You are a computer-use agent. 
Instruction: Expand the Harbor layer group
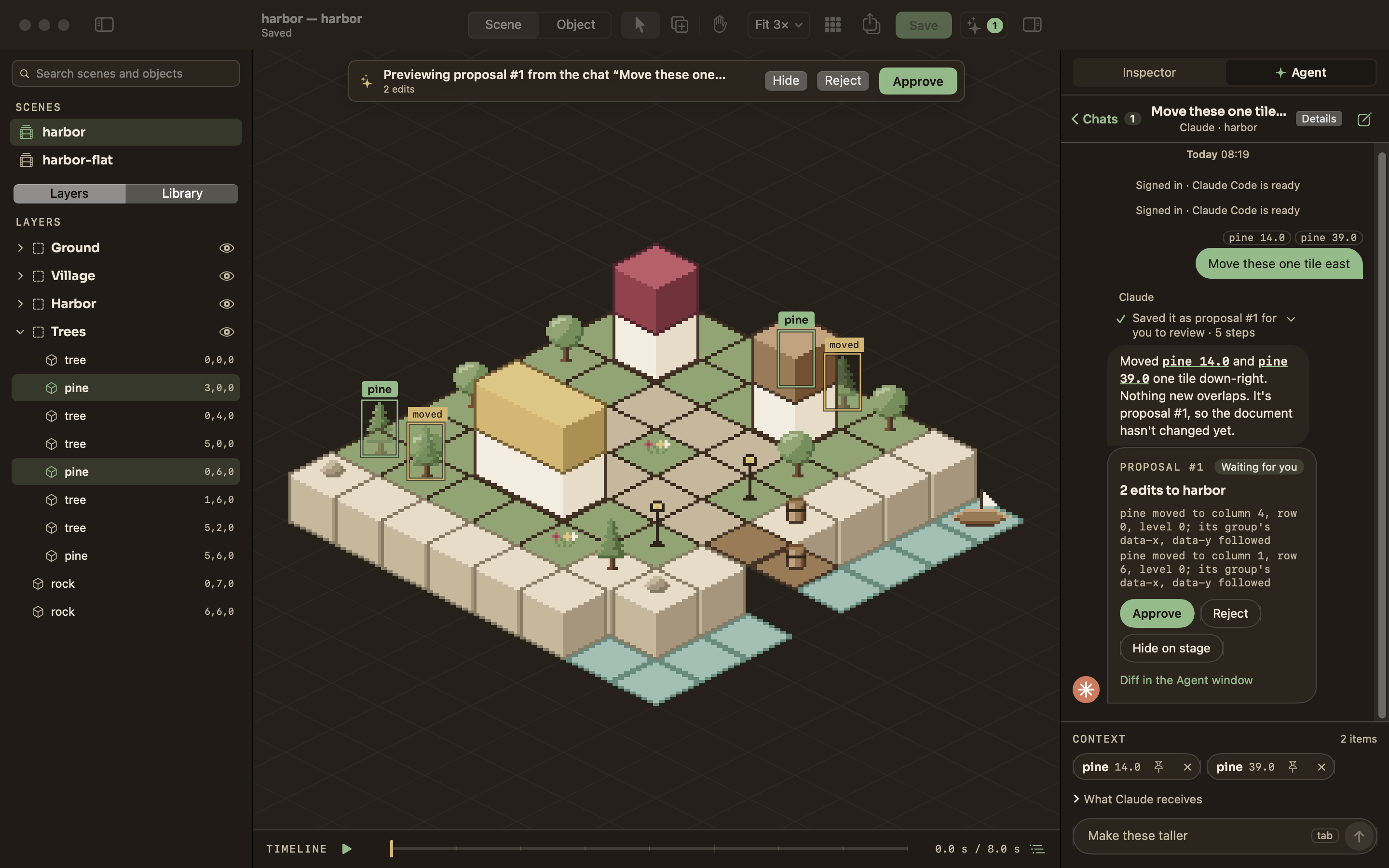pos(20,304)
